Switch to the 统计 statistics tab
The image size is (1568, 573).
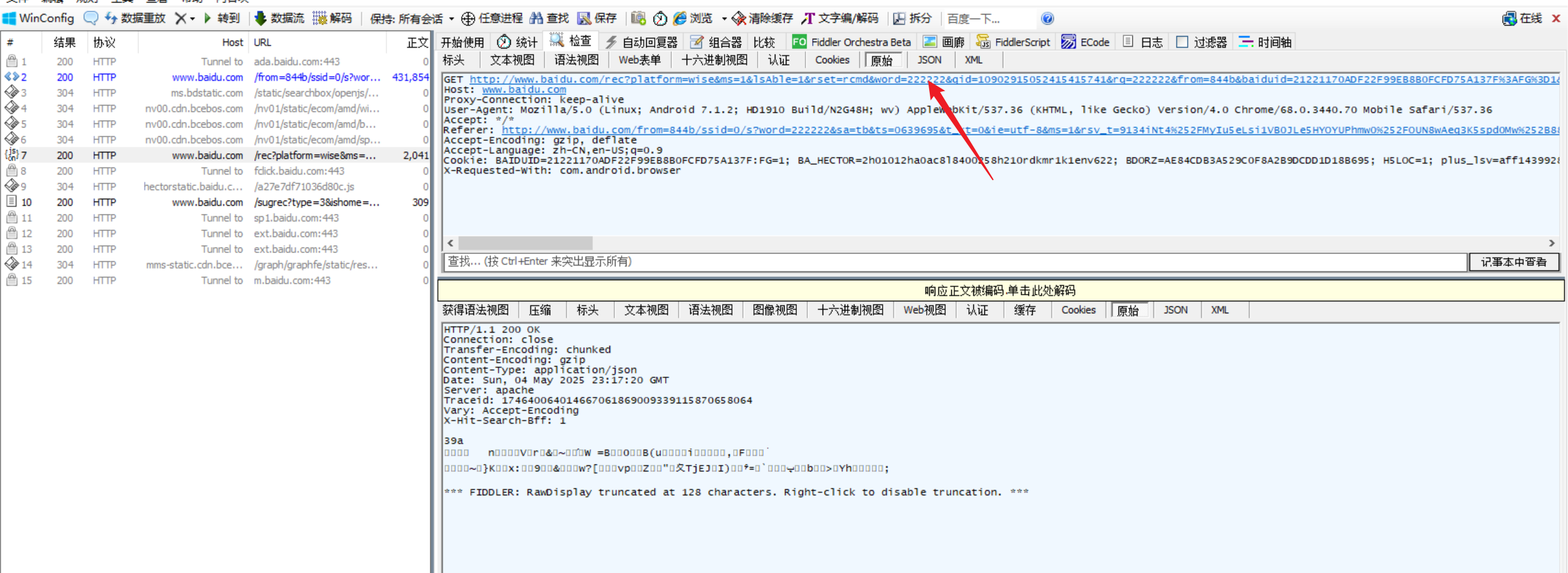tap(518, 42)
